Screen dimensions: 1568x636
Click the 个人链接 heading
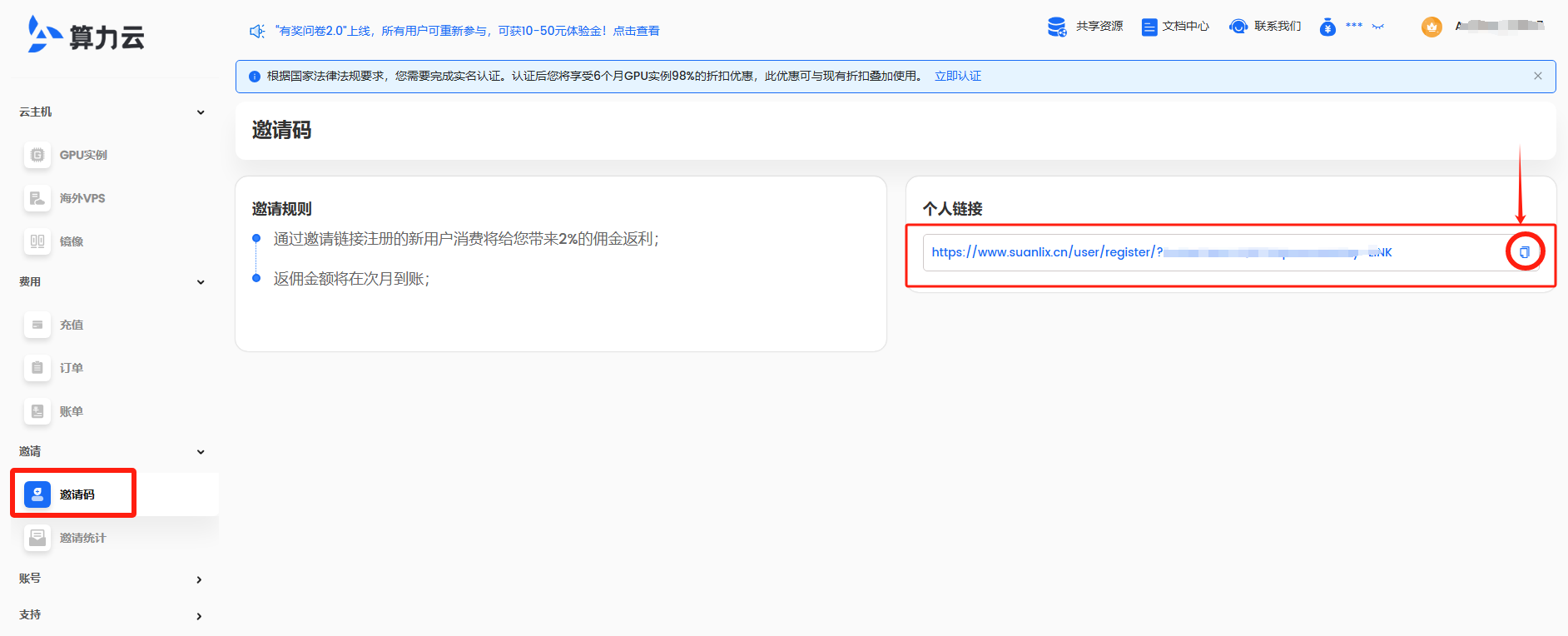[x=953, y=209]
